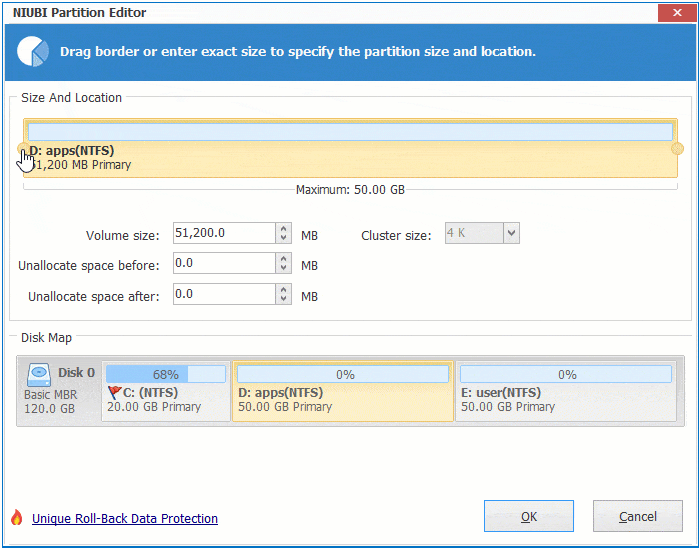The image size is (700, 548).
Task: Select E: user(NTFS) partition in Disk Map
Action: [x=566, y=391]
